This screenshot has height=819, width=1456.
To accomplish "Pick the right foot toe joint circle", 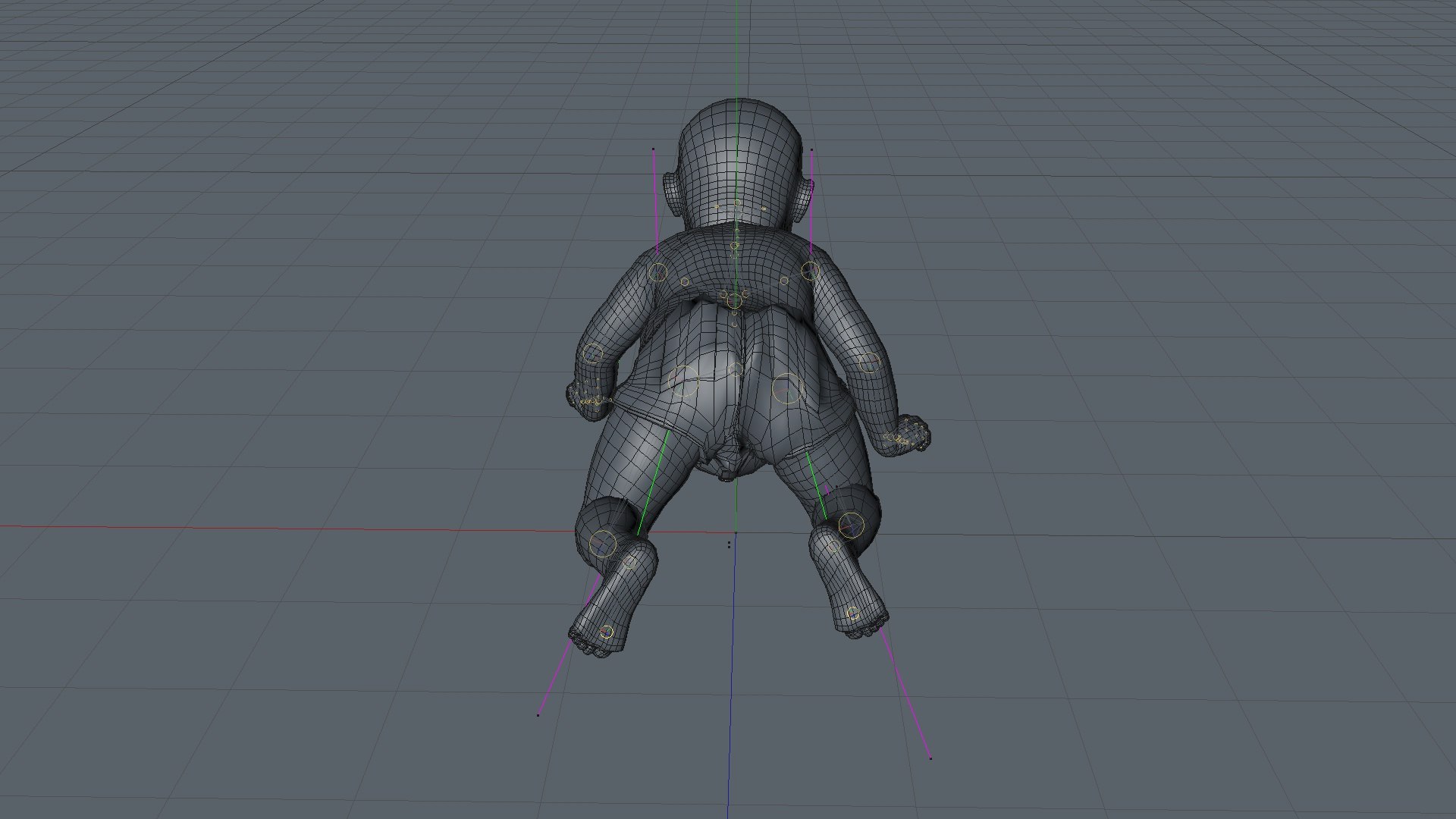I will [853, 613].
